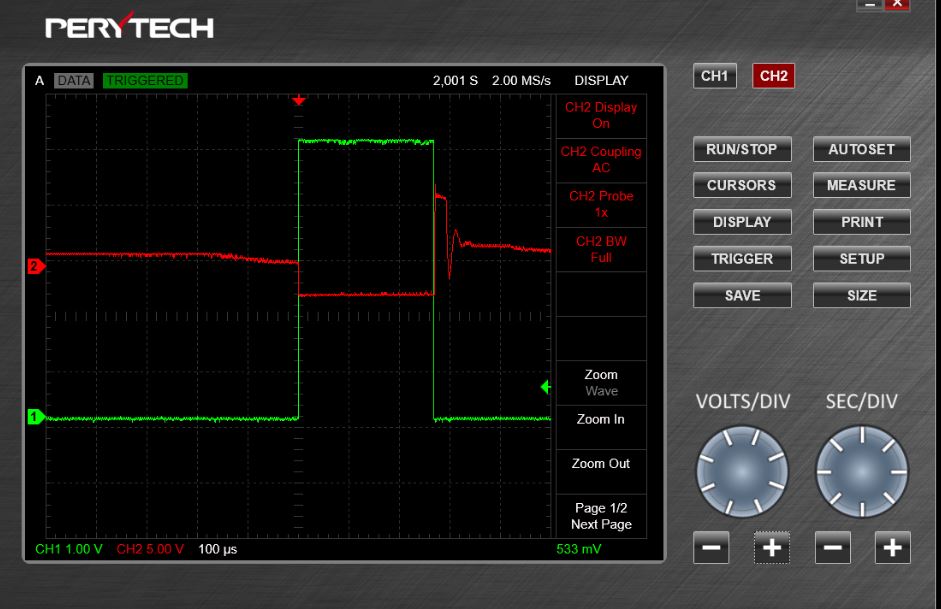The image size is (941, 609).
Task: Click the 2,001 S readout
Action: coord(455,80)
